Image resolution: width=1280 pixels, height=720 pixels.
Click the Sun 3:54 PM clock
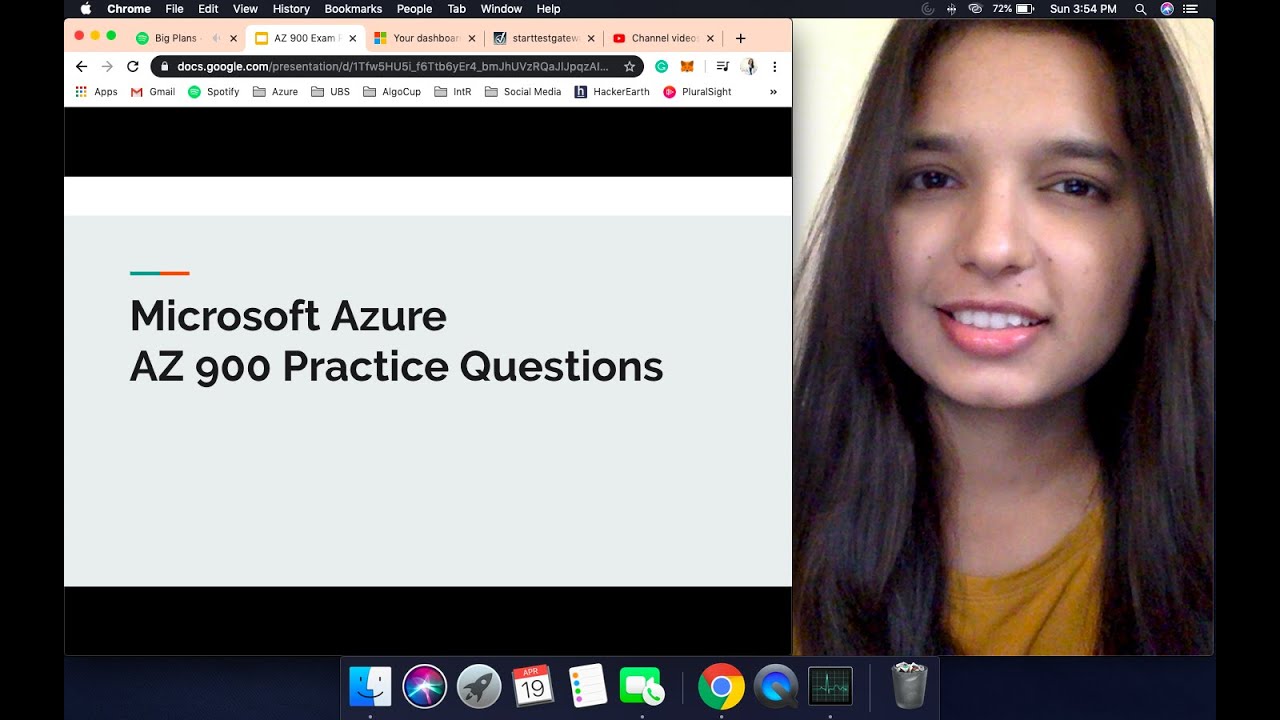tap(1083, 9)
